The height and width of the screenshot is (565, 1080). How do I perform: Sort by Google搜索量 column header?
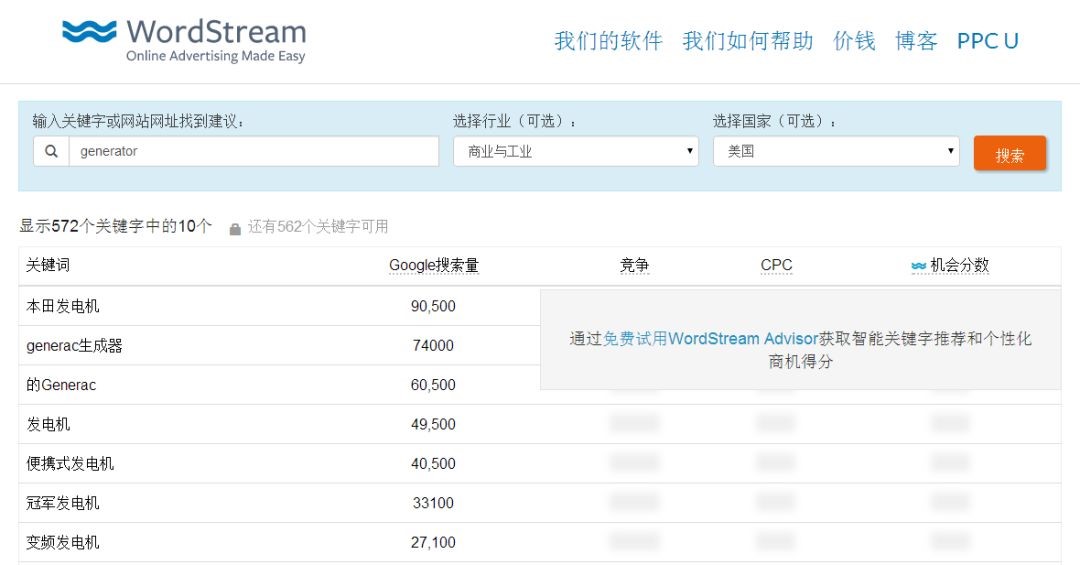434,266
